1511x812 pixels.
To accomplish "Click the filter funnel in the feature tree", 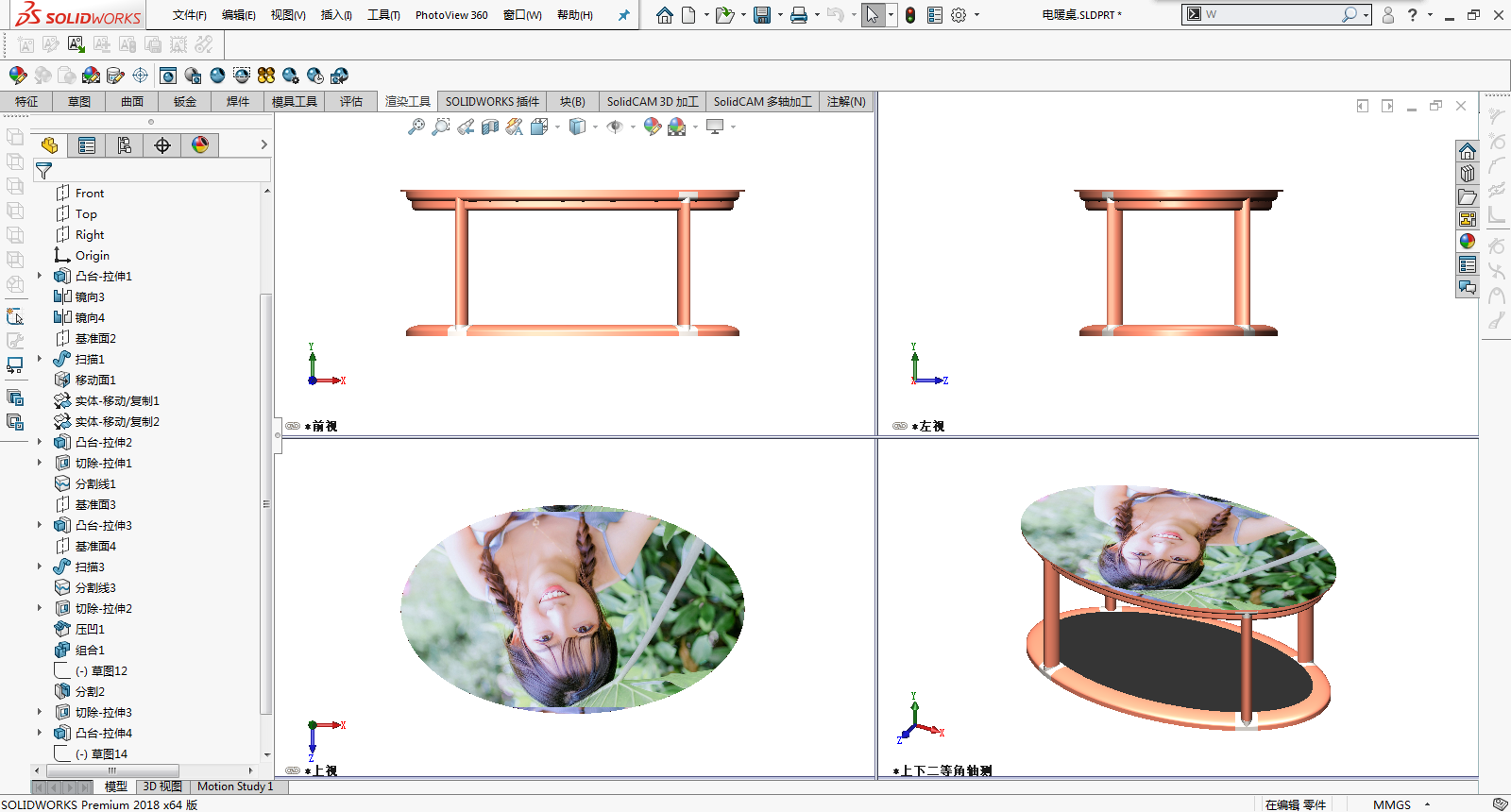I will tap(43, 171).
